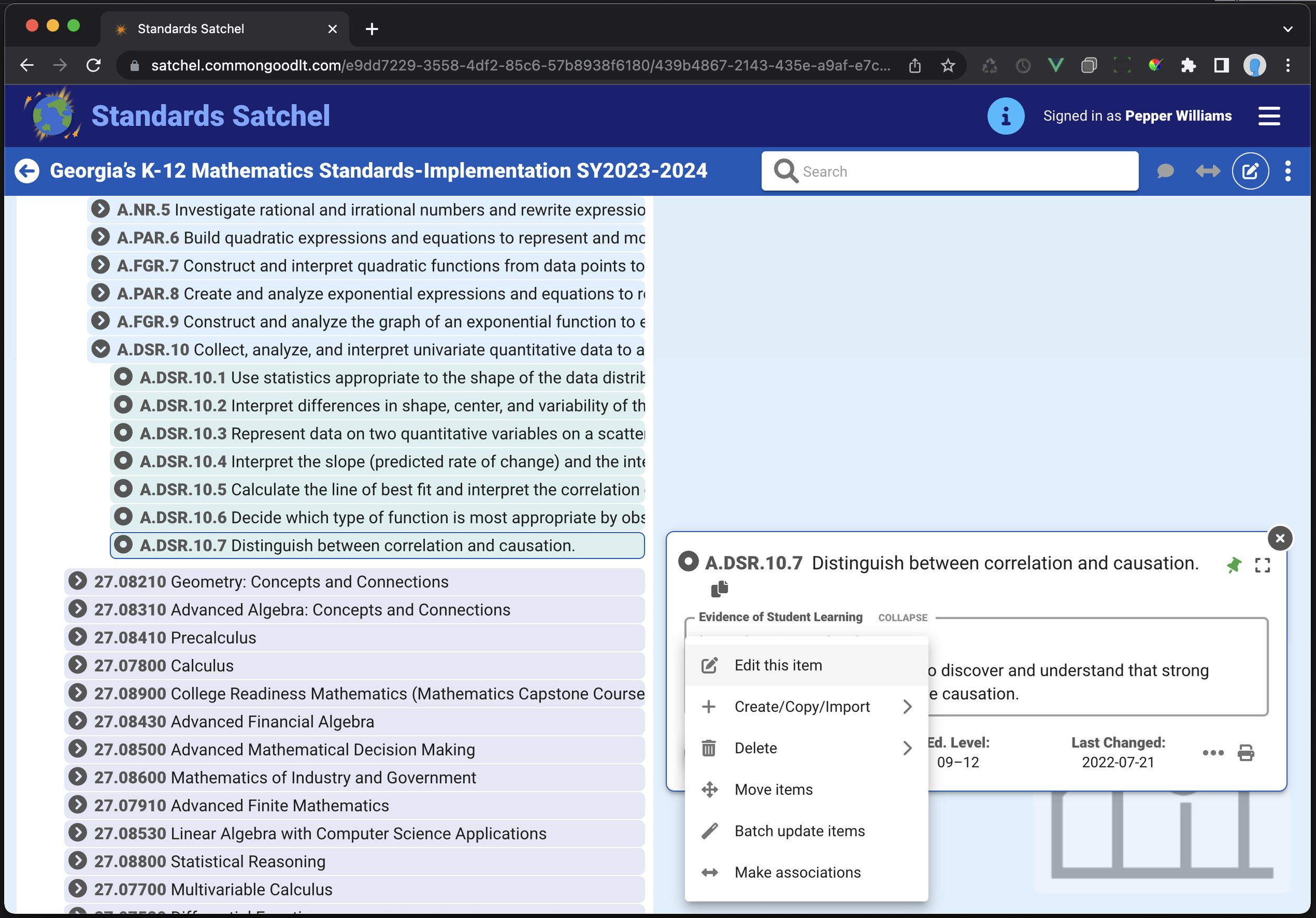Viewport: 1316px width, 918px height.
Task: Go back using the white arrow circle
Action: [27, 171]
